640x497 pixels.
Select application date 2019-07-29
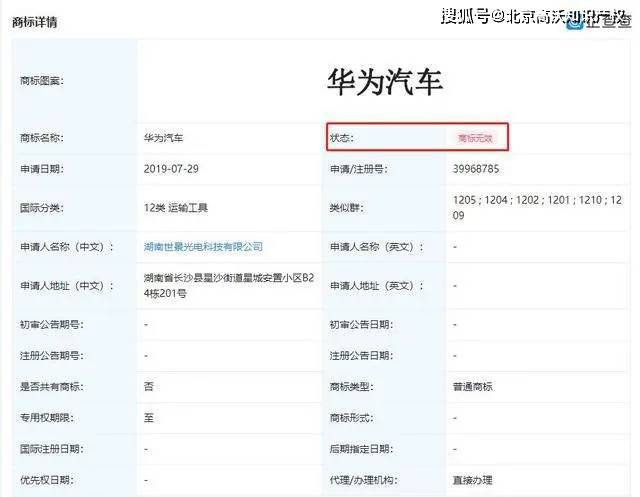(171, 169)
